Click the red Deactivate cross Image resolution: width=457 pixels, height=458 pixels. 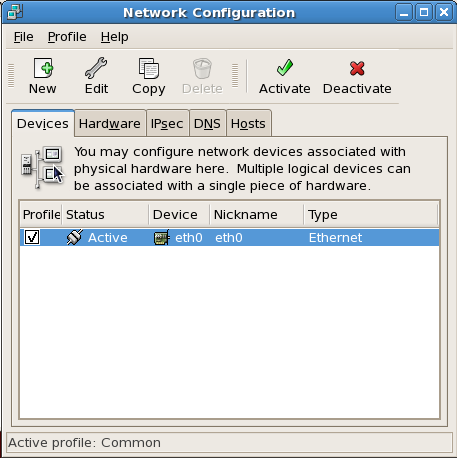tap(357, 68)
